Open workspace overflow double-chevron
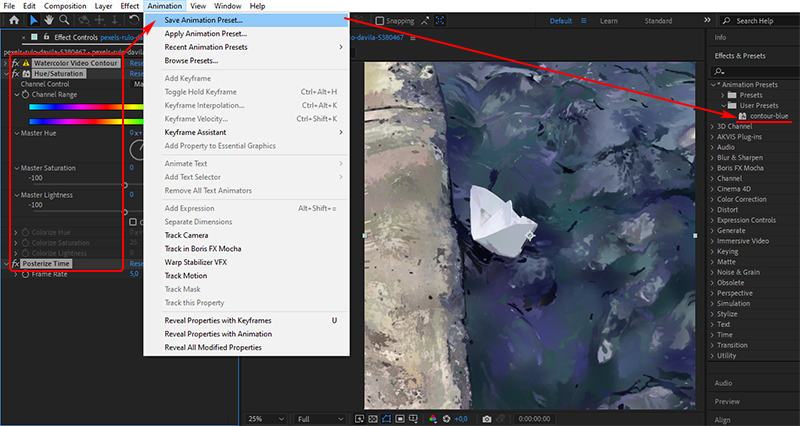 (x=707, y=20)
